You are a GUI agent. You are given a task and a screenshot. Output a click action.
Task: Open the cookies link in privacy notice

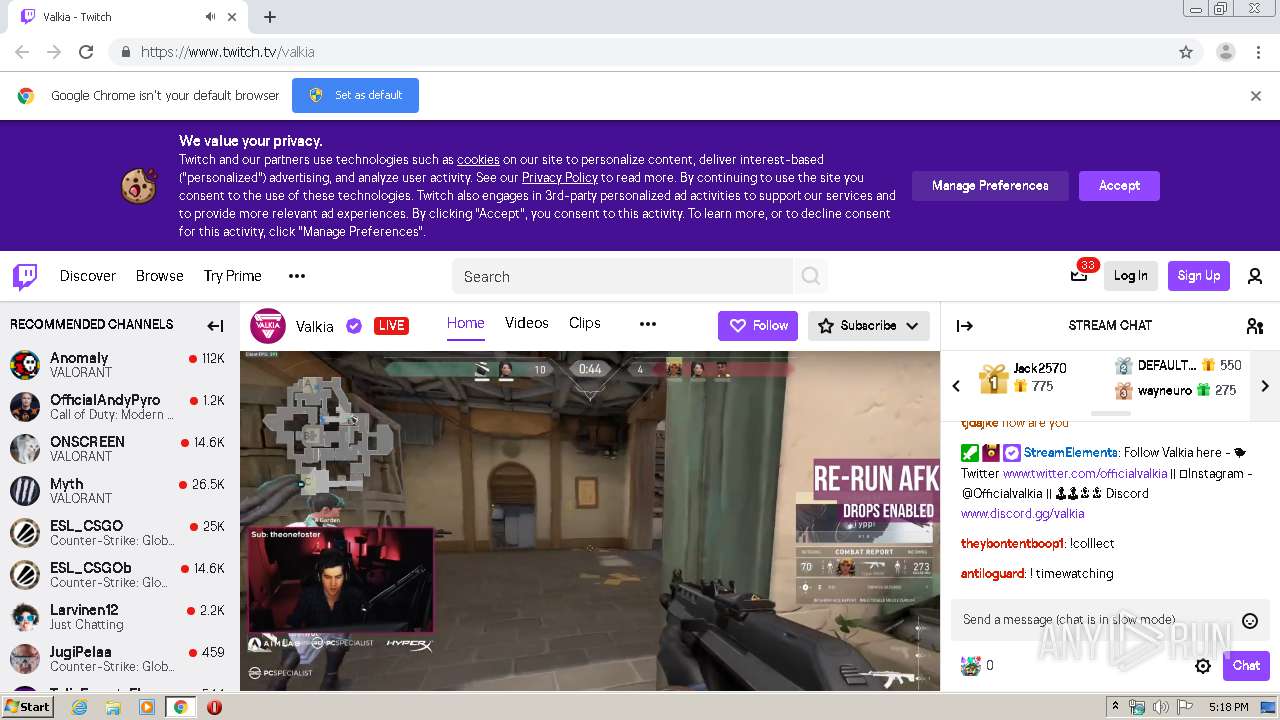pyautogui.click(x=478, y=159)
